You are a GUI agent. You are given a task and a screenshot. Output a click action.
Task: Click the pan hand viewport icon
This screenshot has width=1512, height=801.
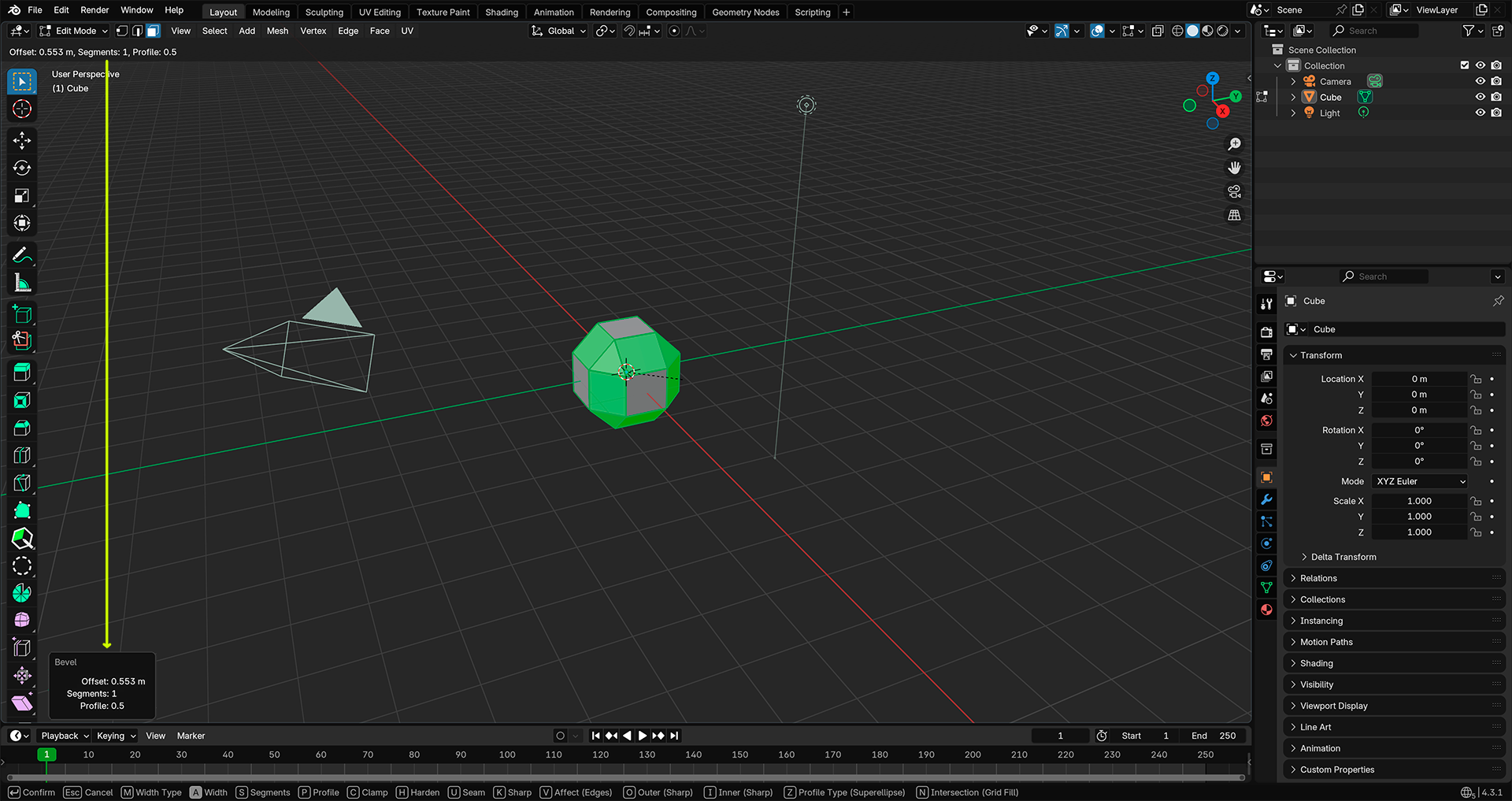pyautogui.click(x=1234, y=168)
